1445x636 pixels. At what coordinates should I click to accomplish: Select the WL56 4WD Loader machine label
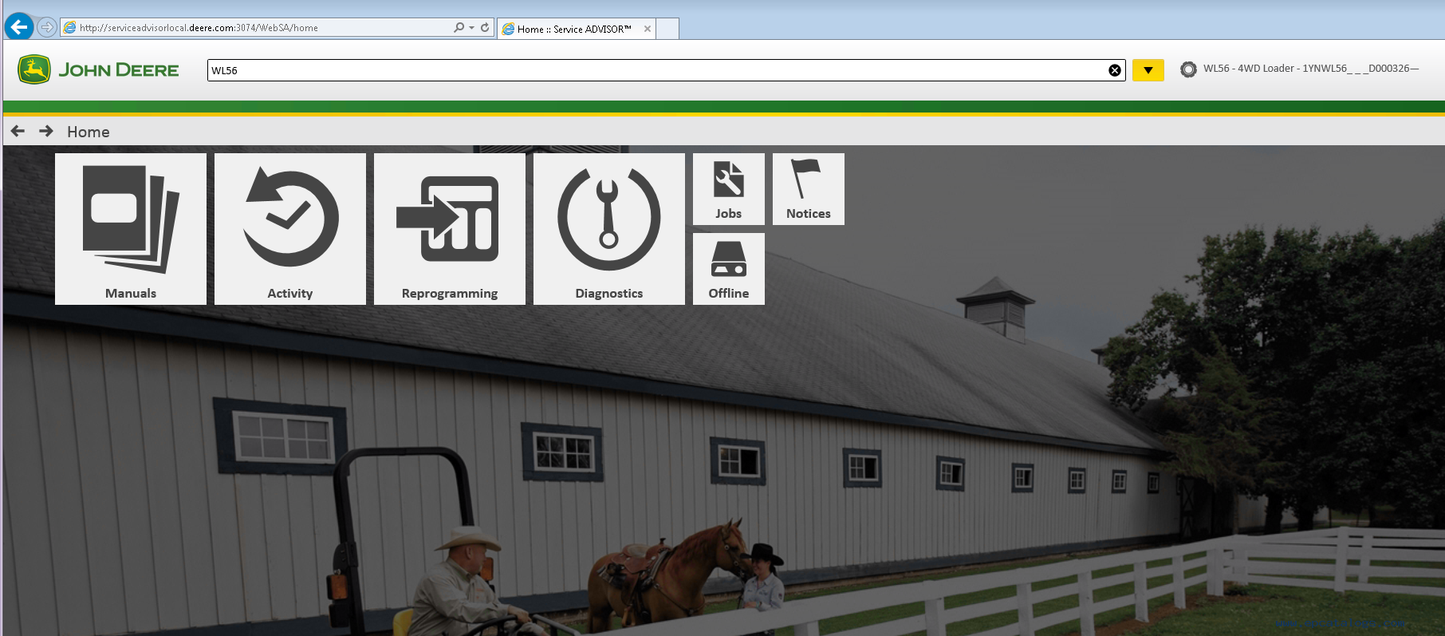[1310, 69]
